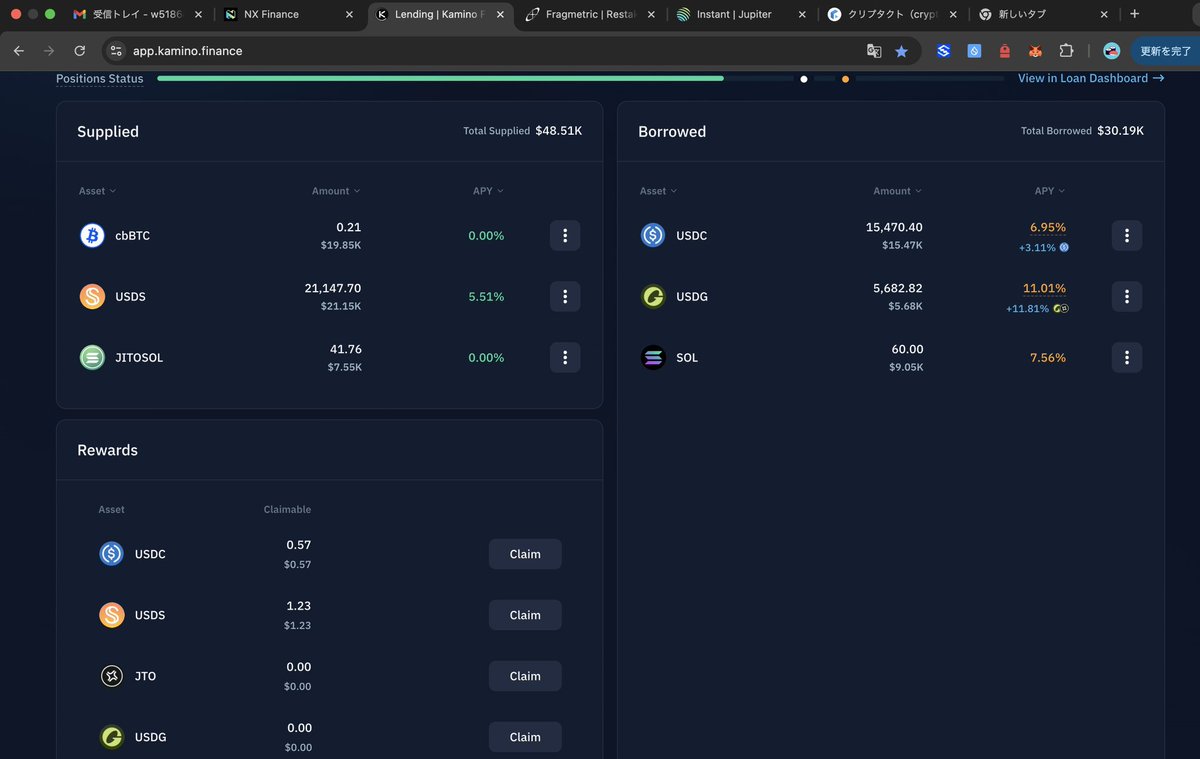Click the USDG borrow APY 11.01%
The image size is (1200, 759).
tap(1044, 288)
